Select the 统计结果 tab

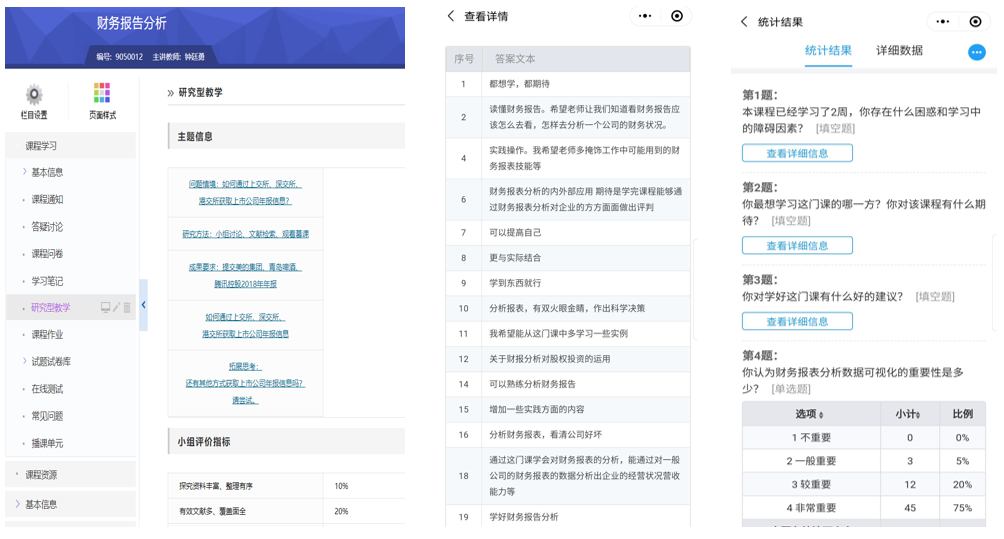[828, 50]
